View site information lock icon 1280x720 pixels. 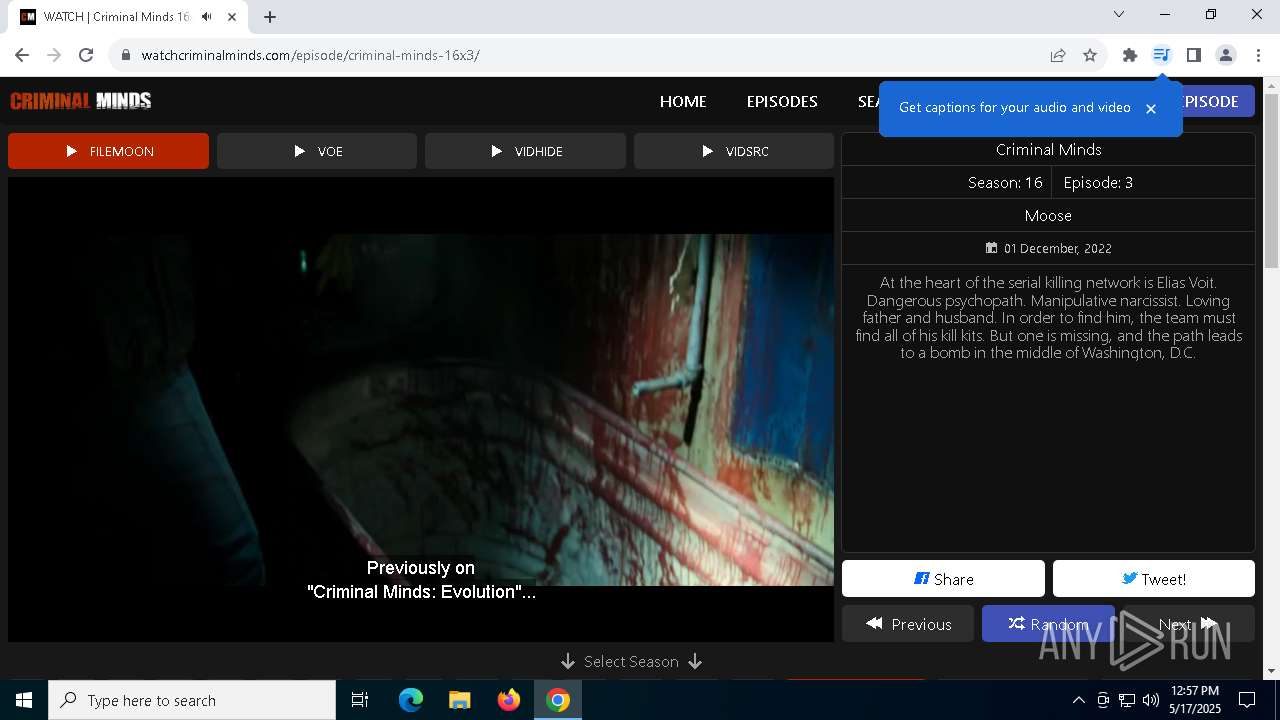pos(126,55)
